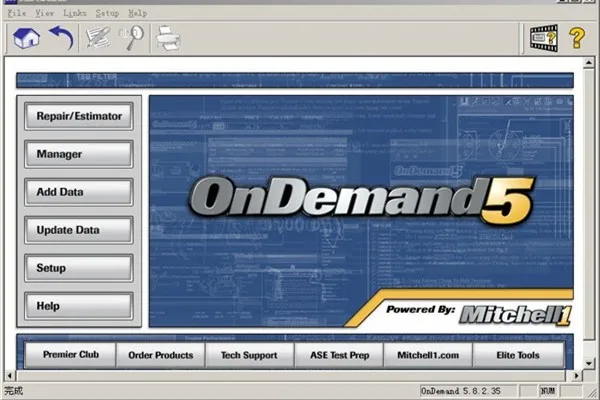The width and height of the screenshot is (600, 400).
Task: Visit the Premier Club link
Action: (71, 355)
